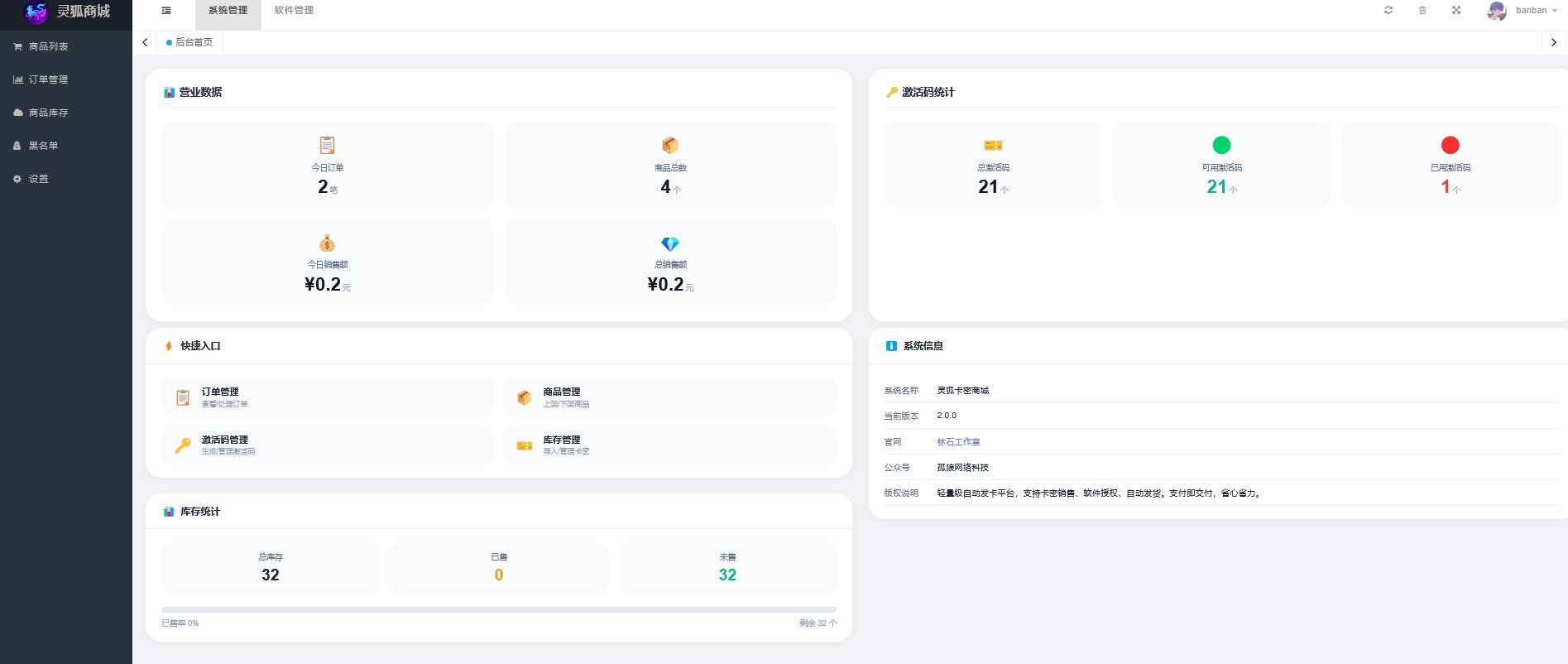Open 黑名单 in the sidebar
The width and height of the screenshot is (1568, 664).
pyautogui.click(x=66, y=146)
